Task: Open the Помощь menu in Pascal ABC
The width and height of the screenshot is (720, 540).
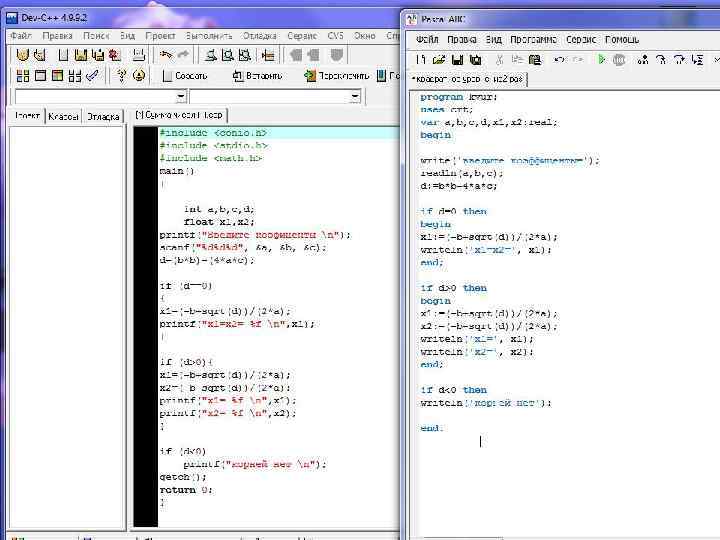Action: click(622, 39)
